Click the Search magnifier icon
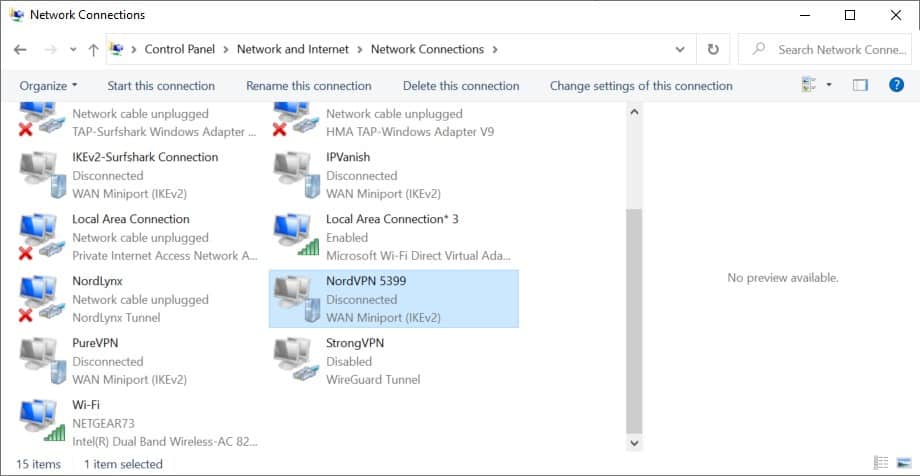 click(759, 49)
